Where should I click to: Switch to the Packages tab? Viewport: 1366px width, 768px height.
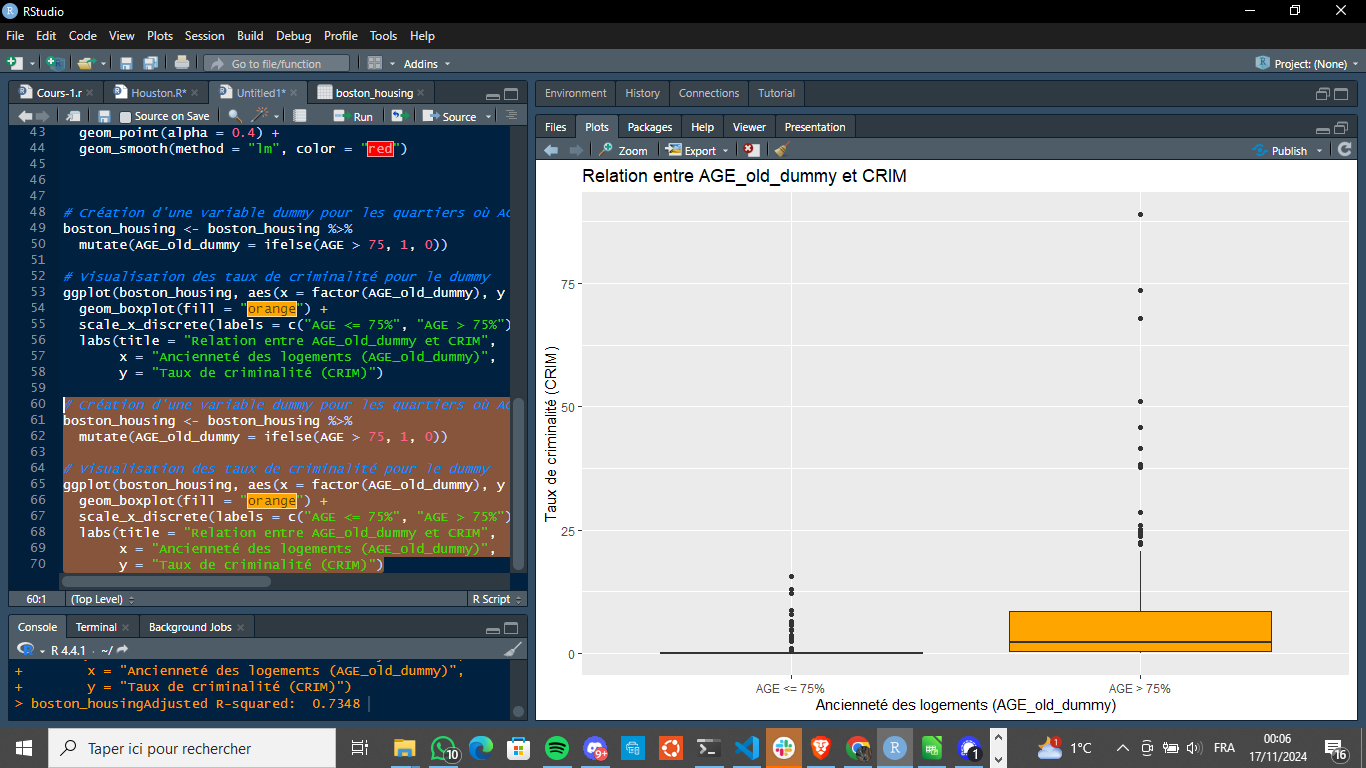(649, 127)
